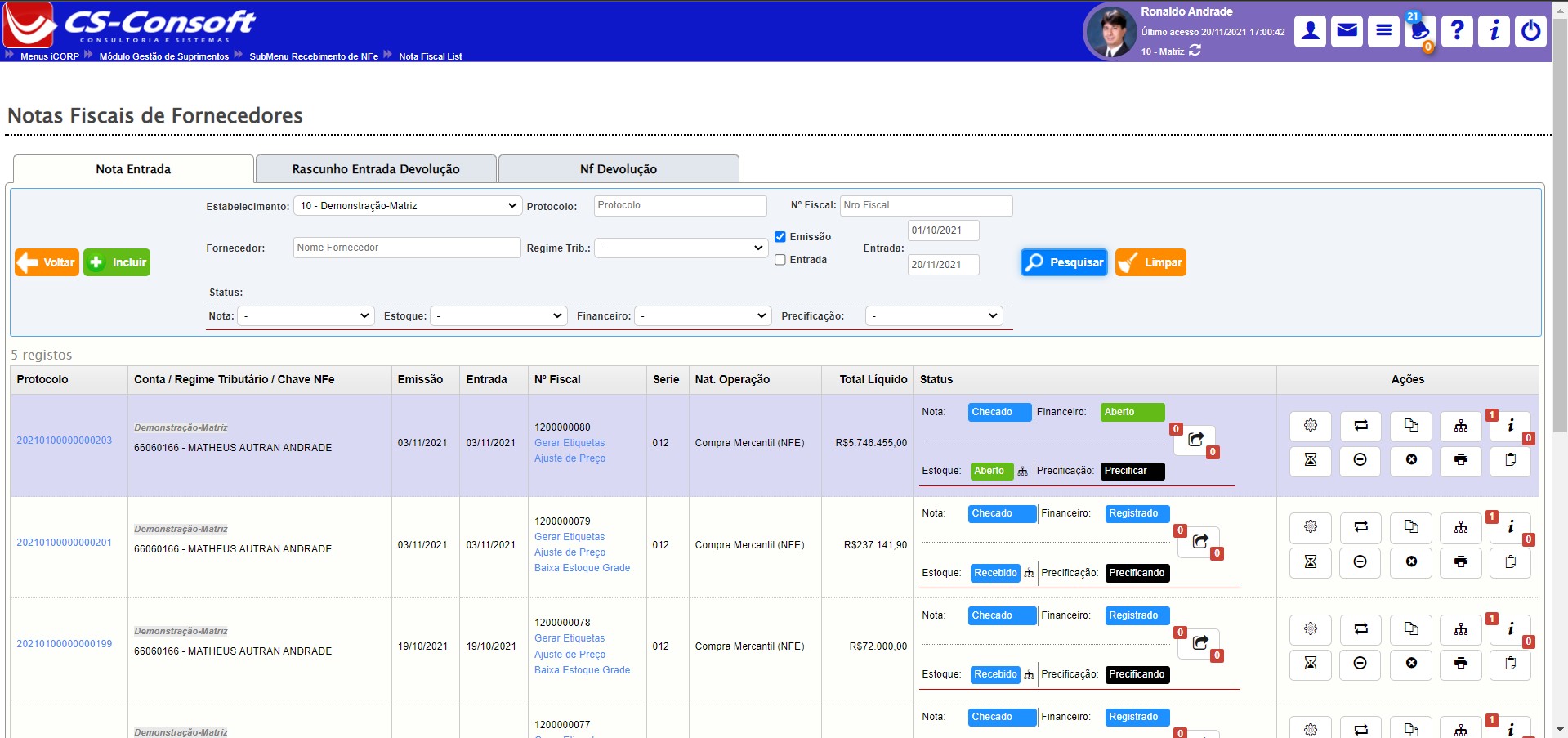Click the Pesquisar button

(1064, 262)
